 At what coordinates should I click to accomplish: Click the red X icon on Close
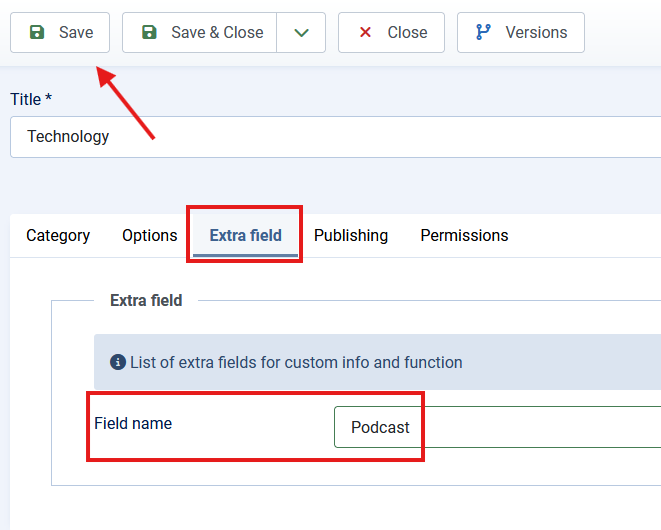pyautogui.click(x=365, y=33)
